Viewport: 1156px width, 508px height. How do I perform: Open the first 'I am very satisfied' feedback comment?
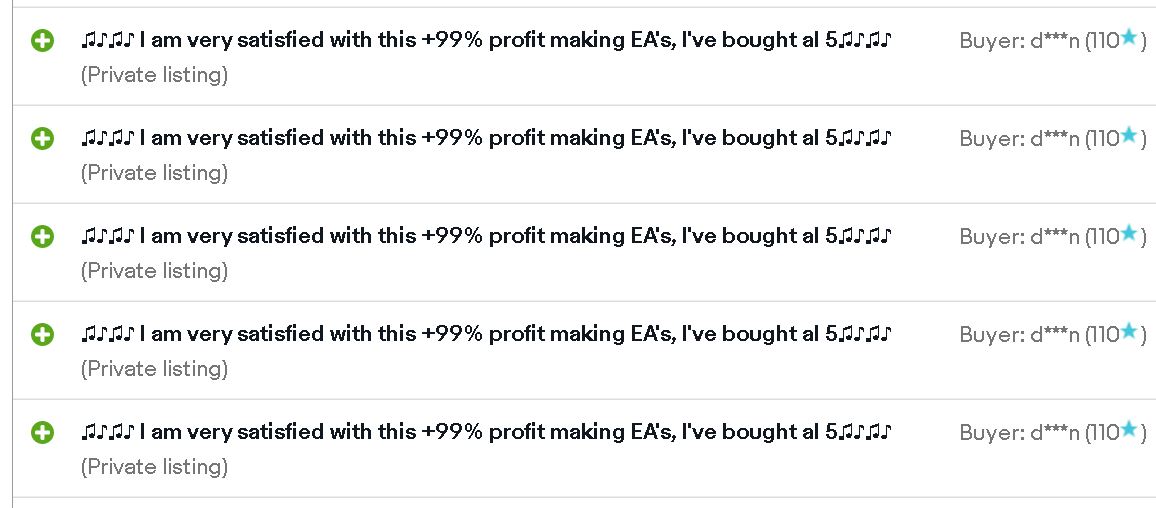(x=487, y=40)
